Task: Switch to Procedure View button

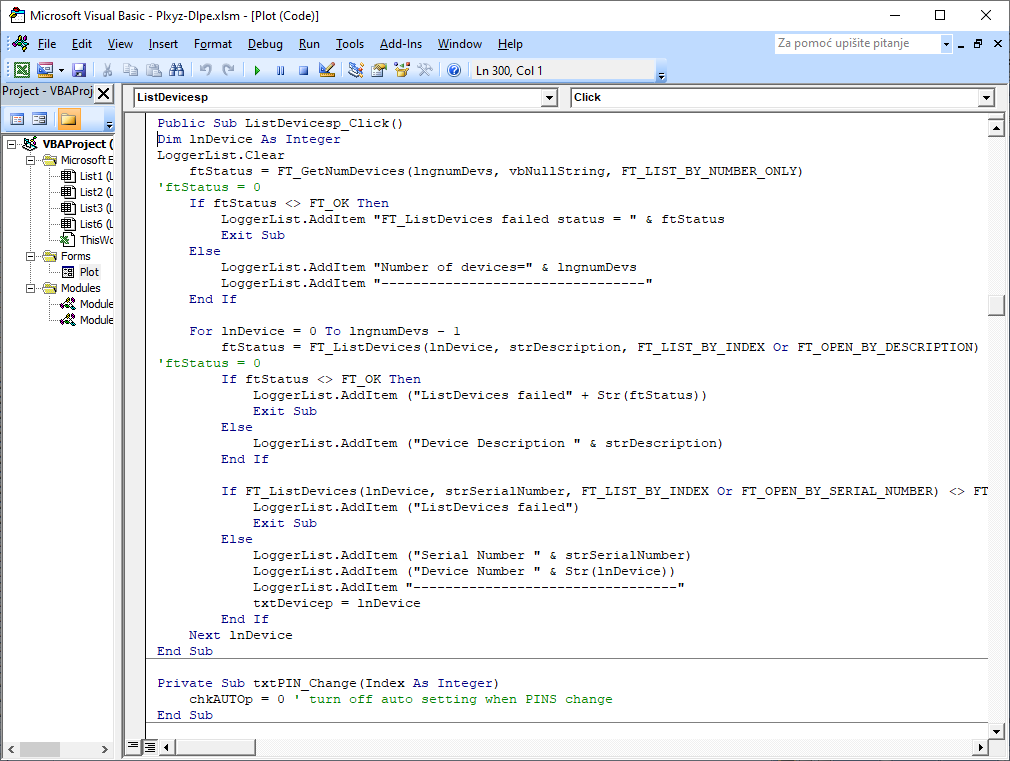Action: pyautogui.click(x=133, y=747)
